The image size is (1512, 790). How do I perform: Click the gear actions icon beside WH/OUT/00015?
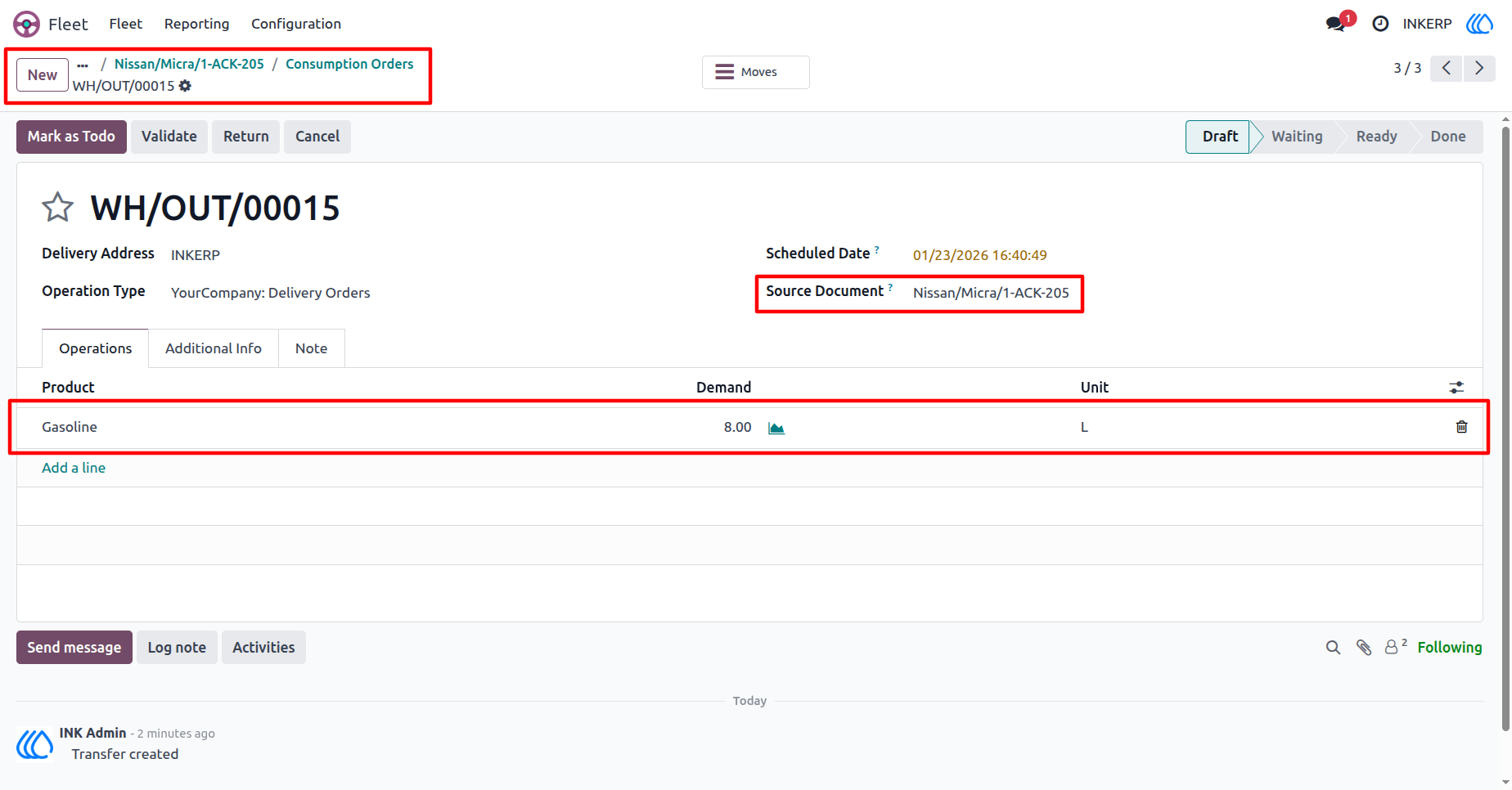point(186,86)
